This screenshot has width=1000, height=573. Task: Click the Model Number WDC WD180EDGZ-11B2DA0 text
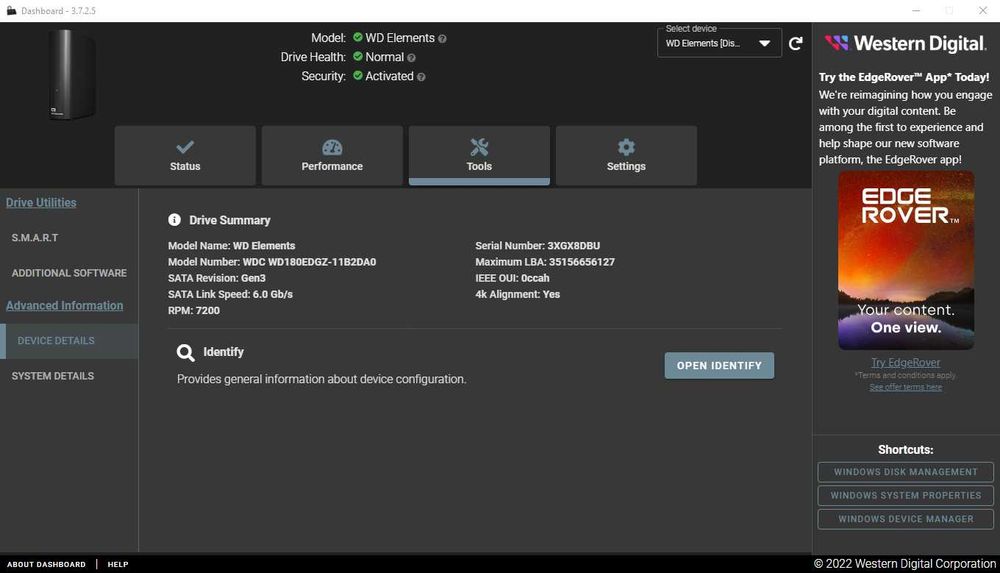coord(272,262)
